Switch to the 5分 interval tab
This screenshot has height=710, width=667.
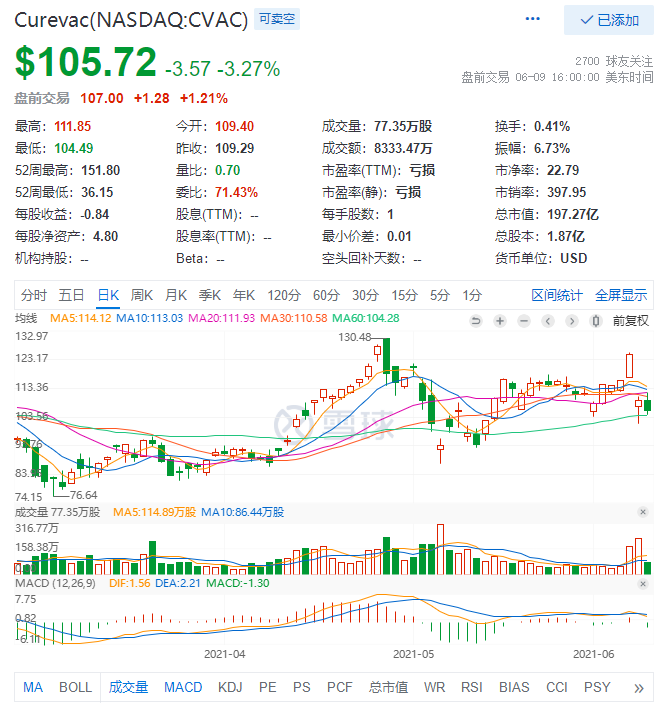click(x=440, y=295)
